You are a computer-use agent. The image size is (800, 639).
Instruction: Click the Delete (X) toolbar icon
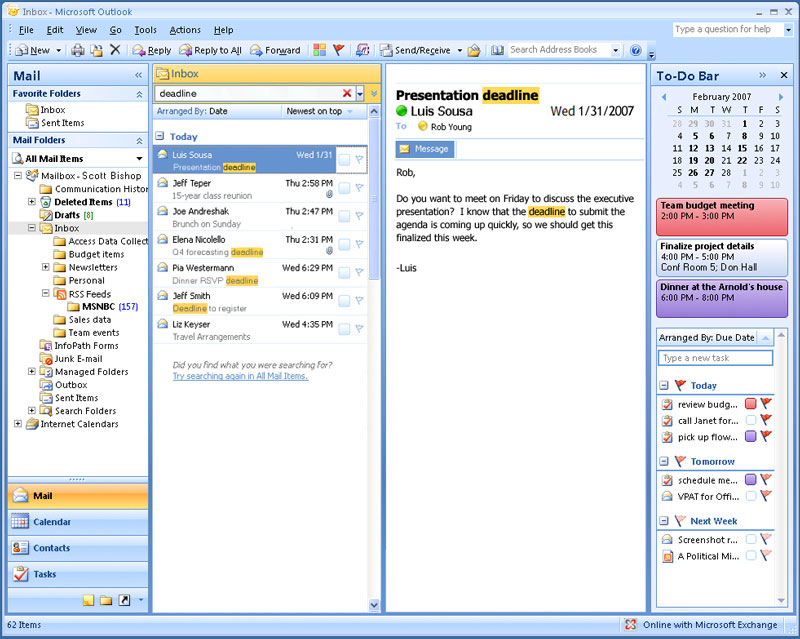(x=115, y=50)
